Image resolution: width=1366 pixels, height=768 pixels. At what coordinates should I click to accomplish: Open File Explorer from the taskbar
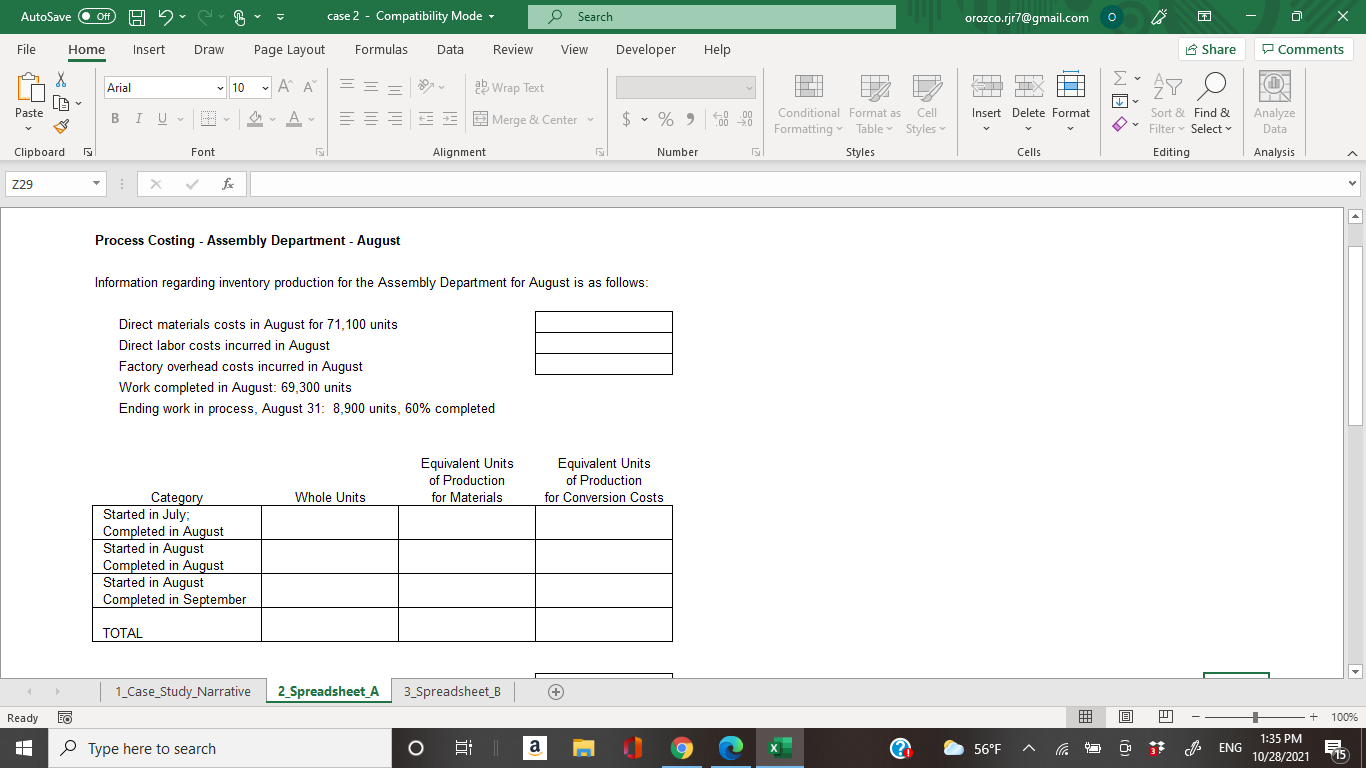pos(583,748)
